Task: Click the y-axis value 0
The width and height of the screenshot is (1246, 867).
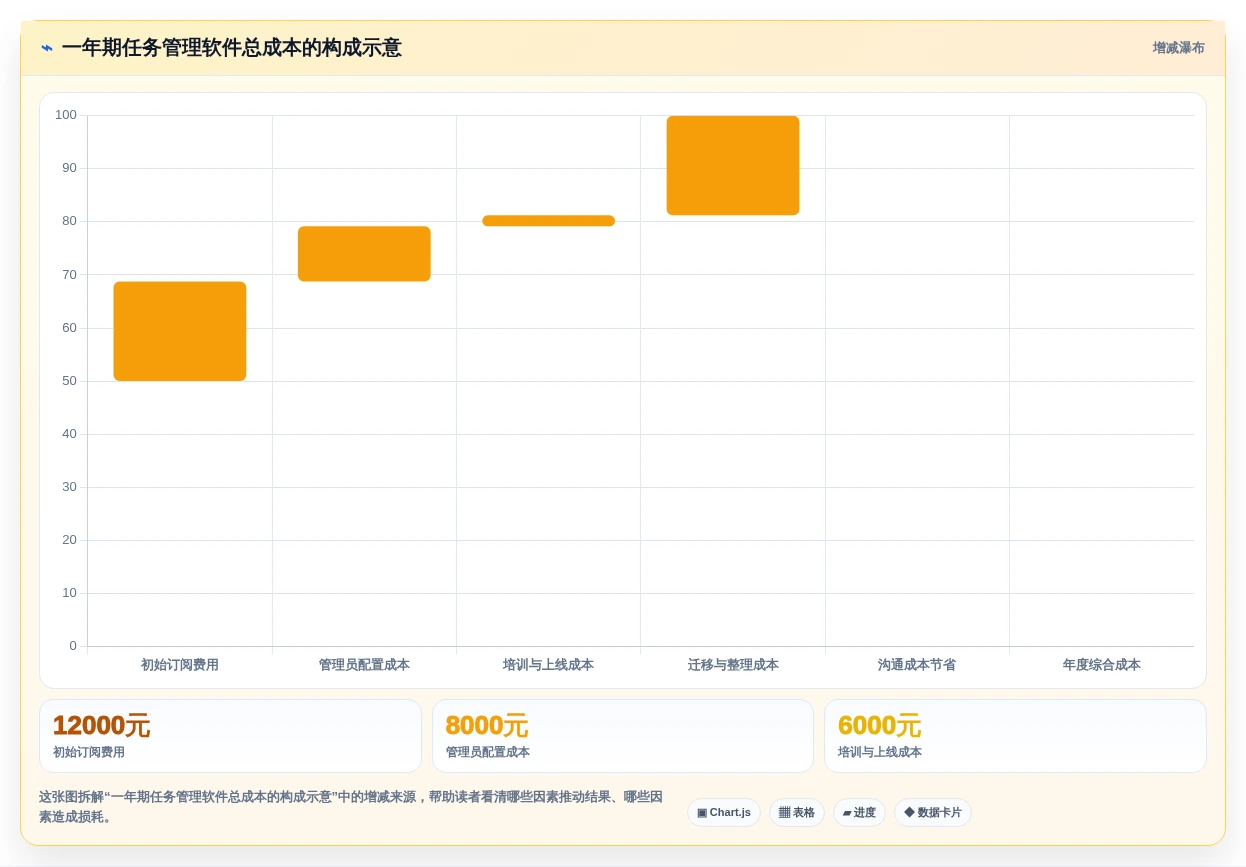Action: point(73,646)
